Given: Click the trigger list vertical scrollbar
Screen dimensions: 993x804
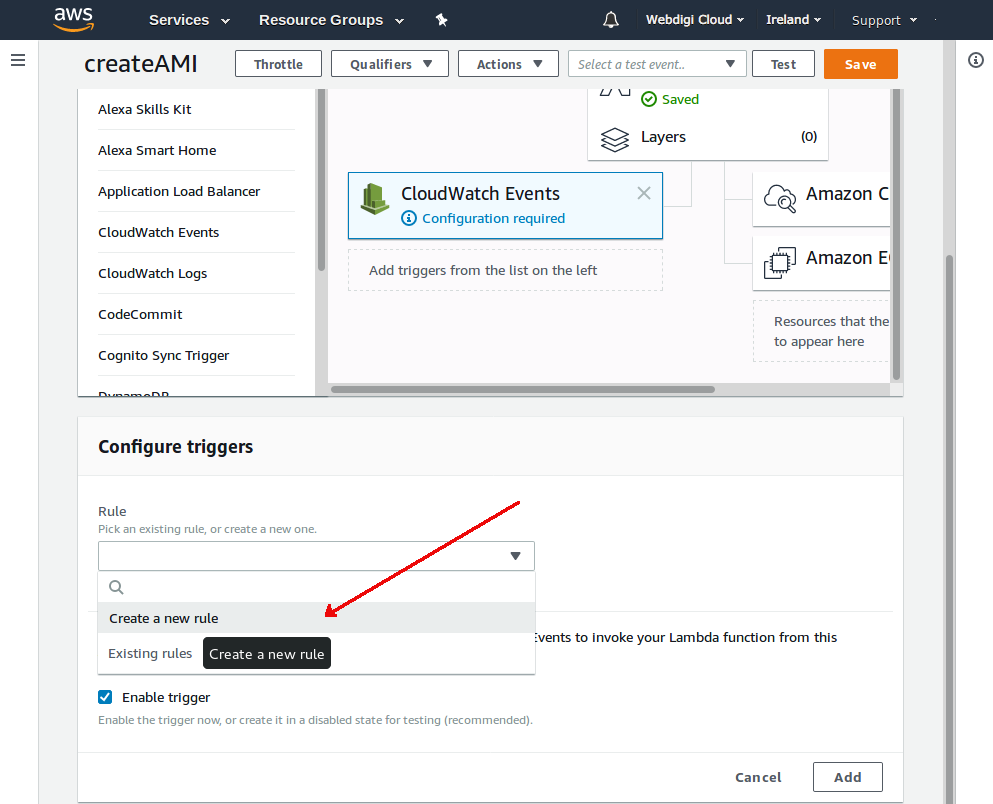Looking at the screenshot, I should [x=321, y=180].
